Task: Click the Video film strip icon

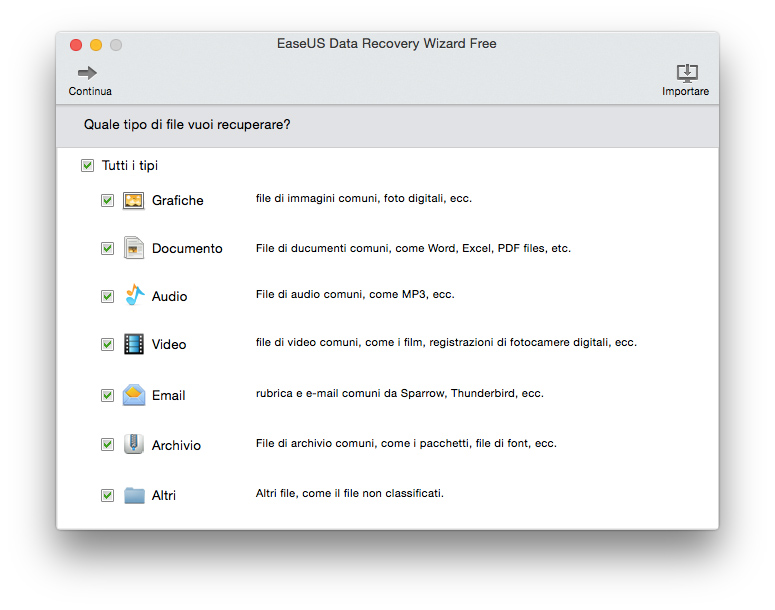Action: (x=133, y=344)
